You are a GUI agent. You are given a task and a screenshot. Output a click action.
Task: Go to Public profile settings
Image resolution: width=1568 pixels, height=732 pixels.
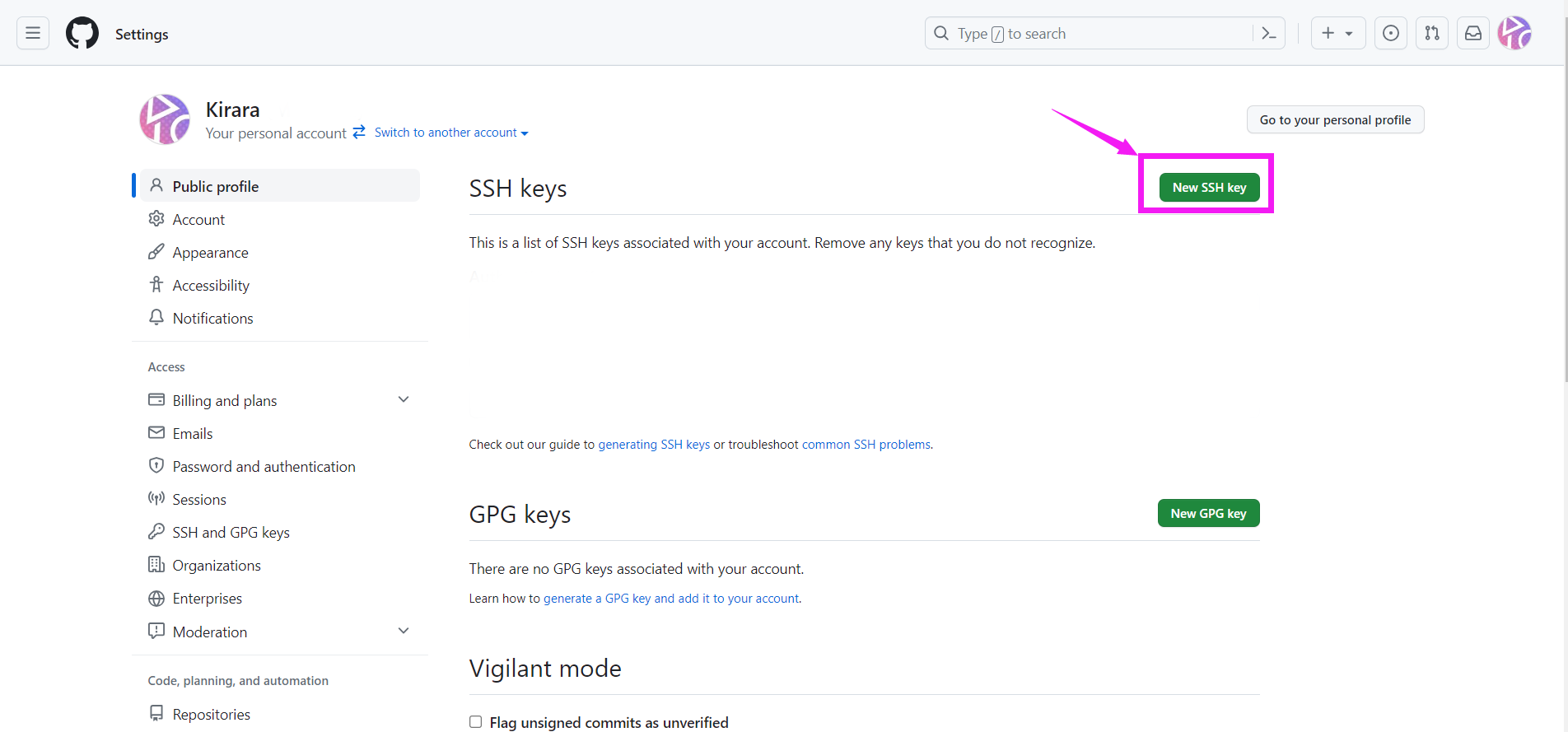coord(280,186)
